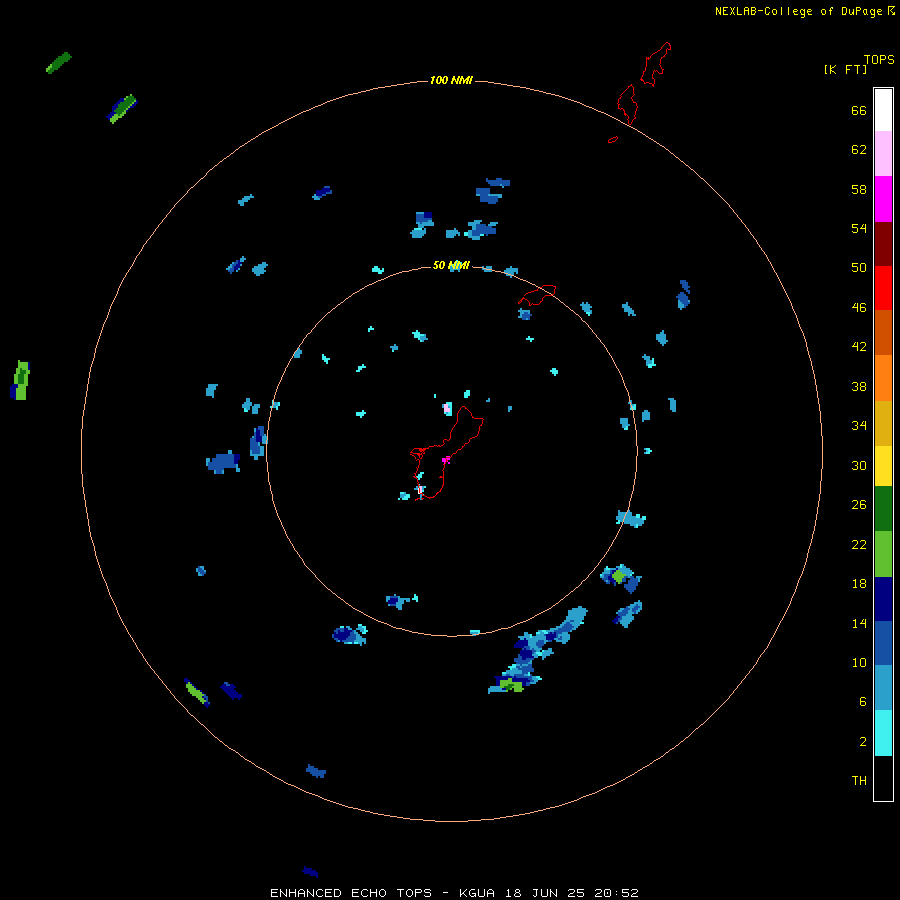Screen dimensions: 900x900
Task: Click the '18' scale label in legend
Action: click(x=859, y=583)
